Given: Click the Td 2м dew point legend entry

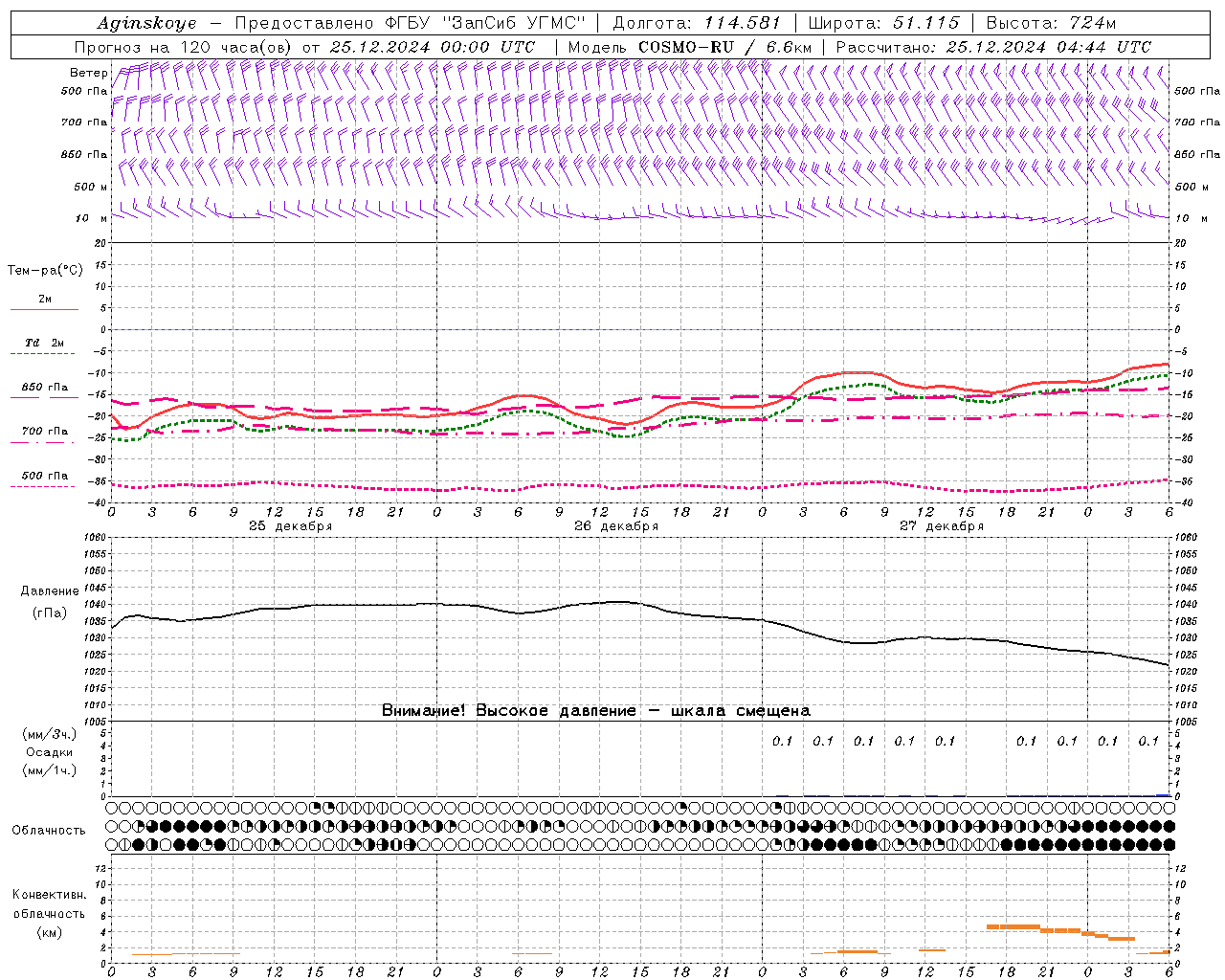Looking at the screenshot, I should [44, 347].
